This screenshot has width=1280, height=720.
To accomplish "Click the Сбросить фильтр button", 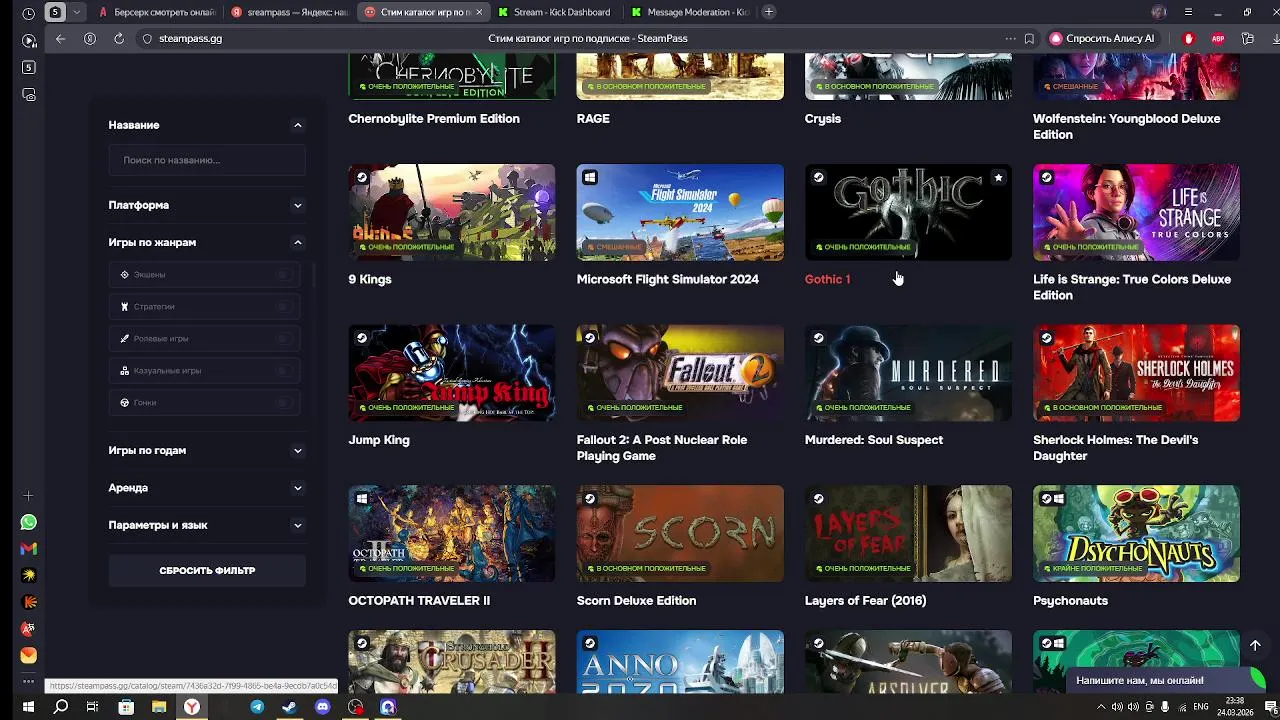I will tap(207, 570).
